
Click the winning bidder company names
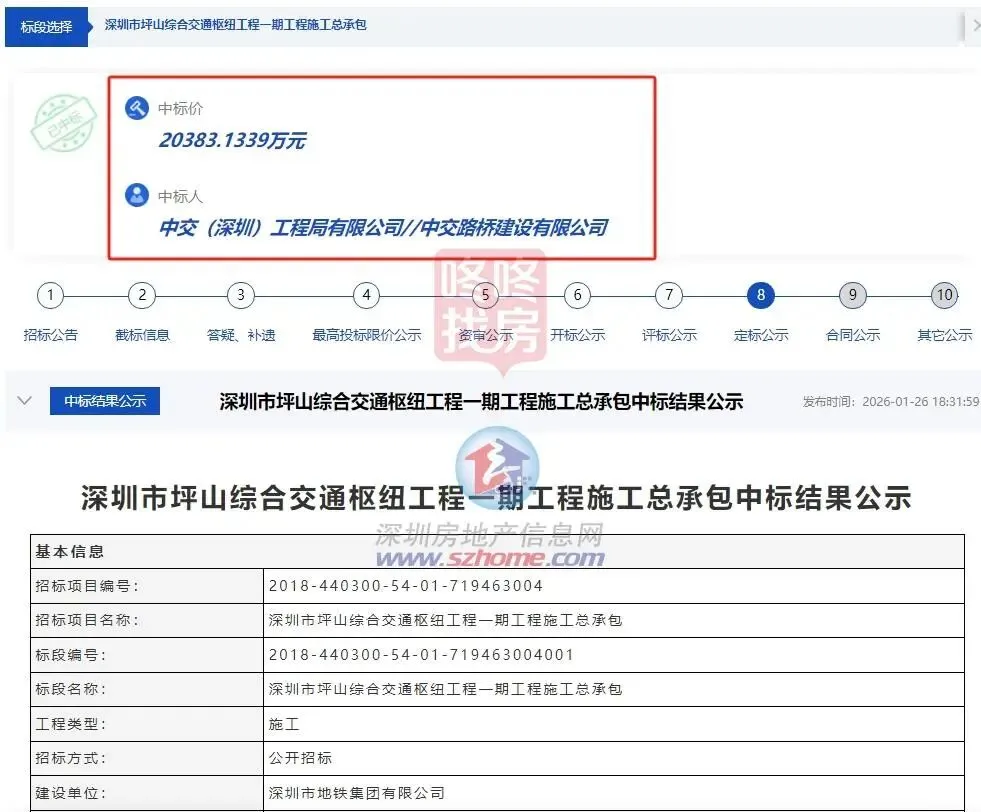coord(383,228)
